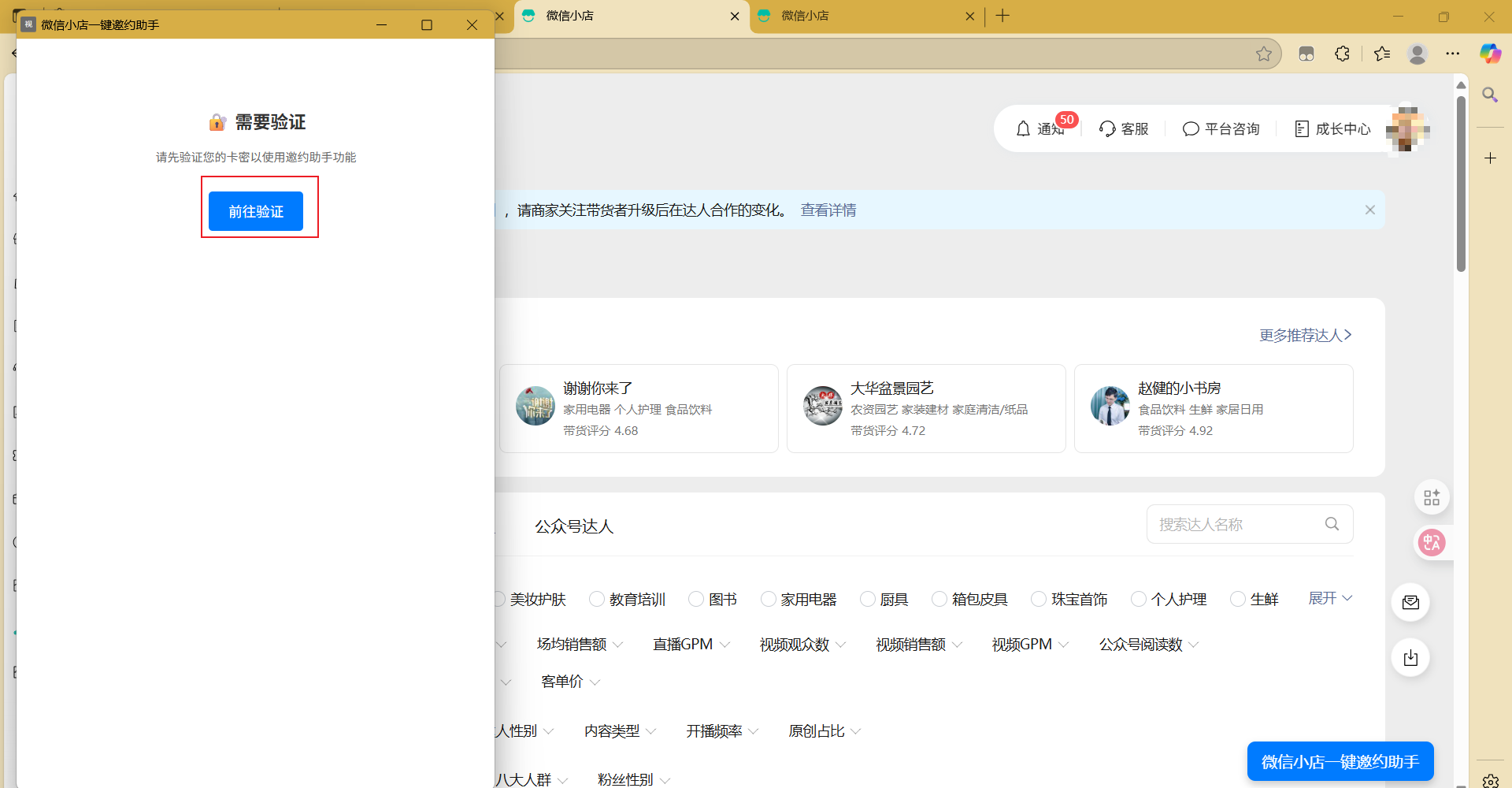Dismiss the blue notice banner
This screenshot has height=788, width=1512.
(x=1370, y=210)
